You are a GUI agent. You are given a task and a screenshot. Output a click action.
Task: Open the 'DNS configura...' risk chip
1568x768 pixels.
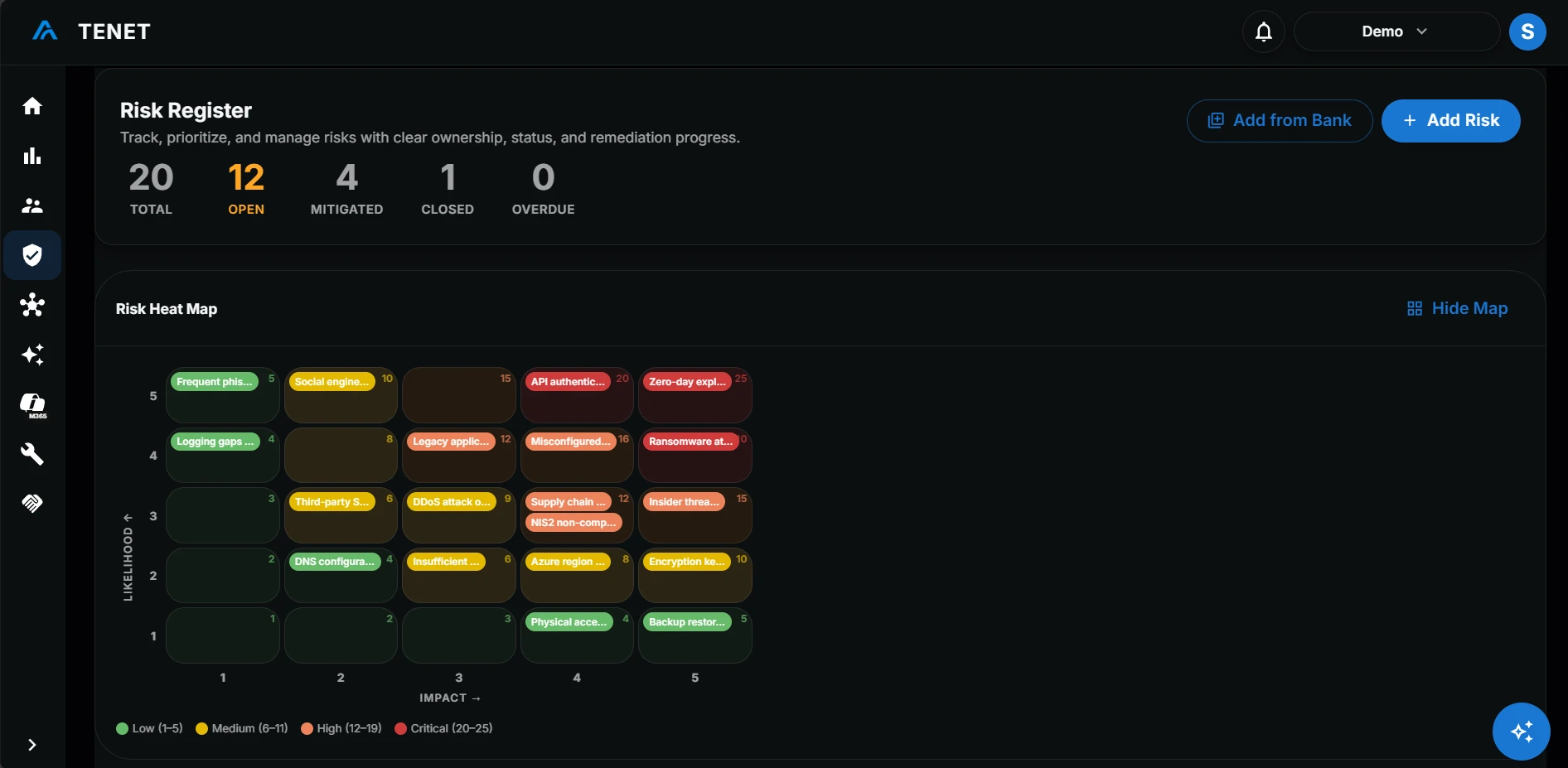(x=335, y=562)
